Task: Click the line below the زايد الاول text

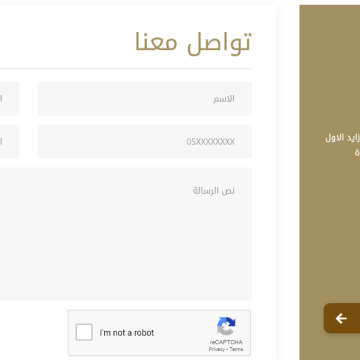Action: 357,153
